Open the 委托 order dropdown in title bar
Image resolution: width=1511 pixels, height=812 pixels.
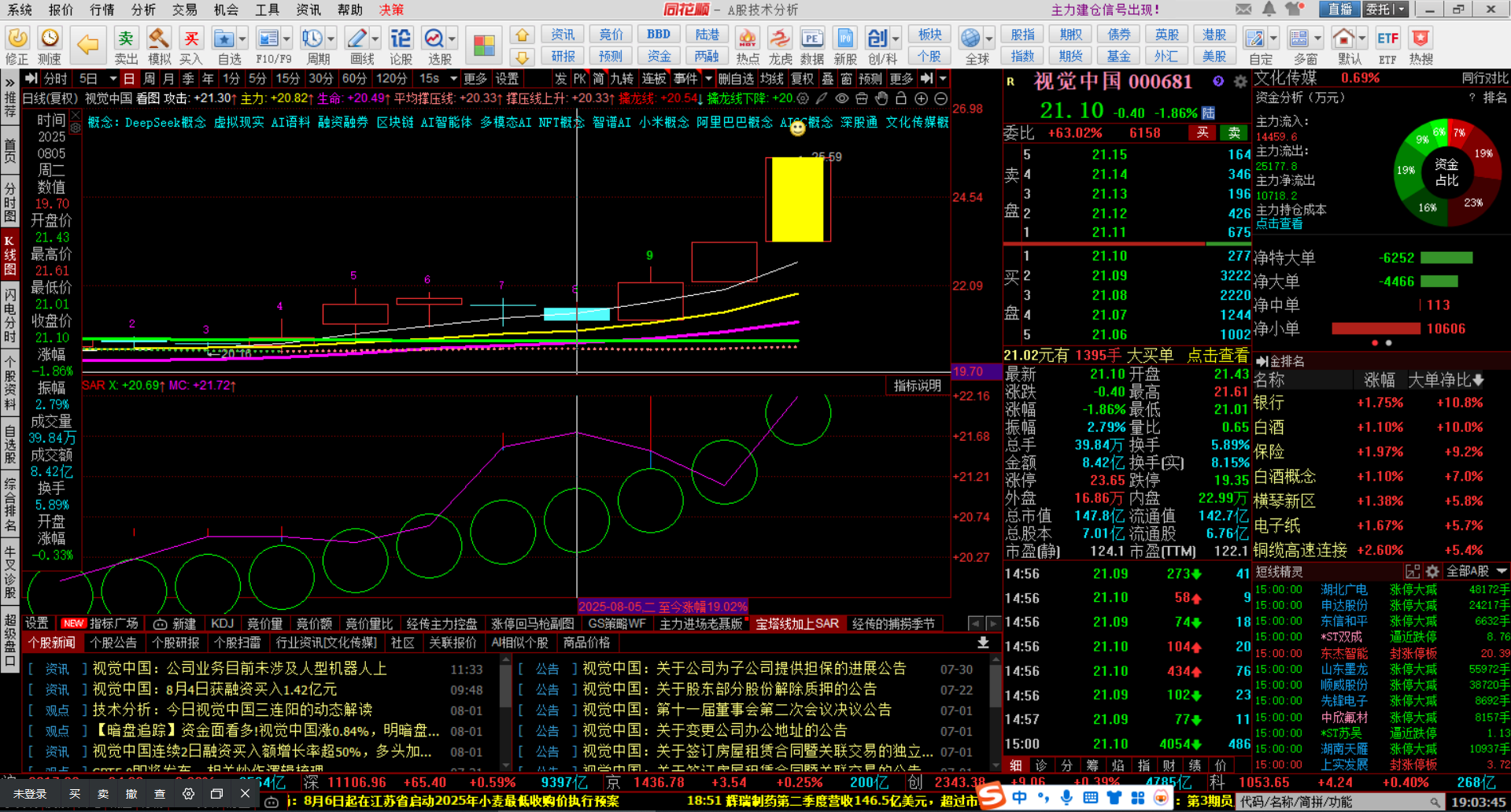1386,9
